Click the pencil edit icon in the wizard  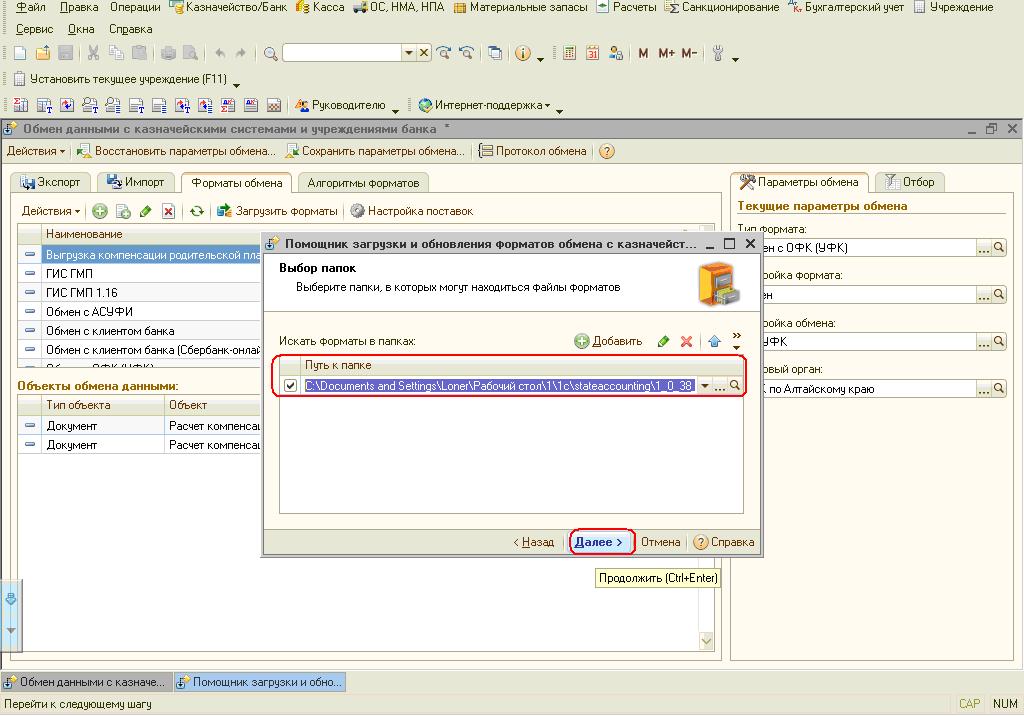663,341
